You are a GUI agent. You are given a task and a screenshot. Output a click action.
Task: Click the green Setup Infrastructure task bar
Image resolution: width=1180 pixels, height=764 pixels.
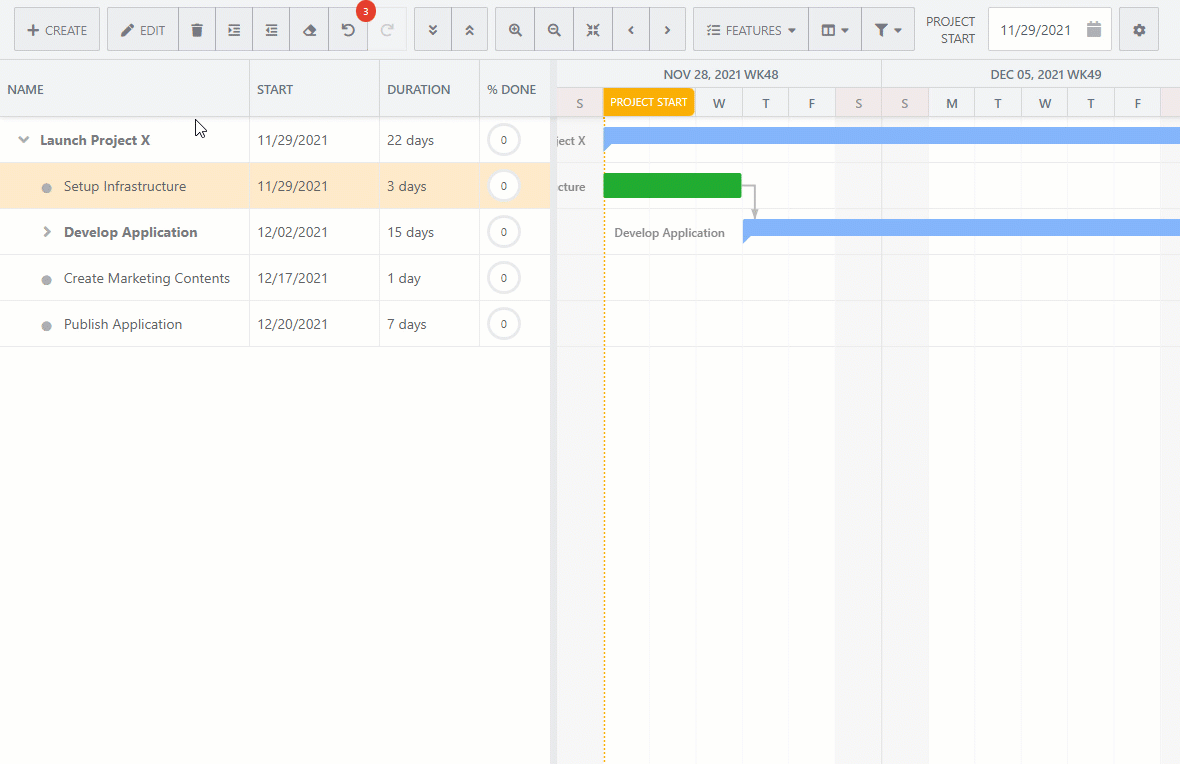(x=672, y=186)
